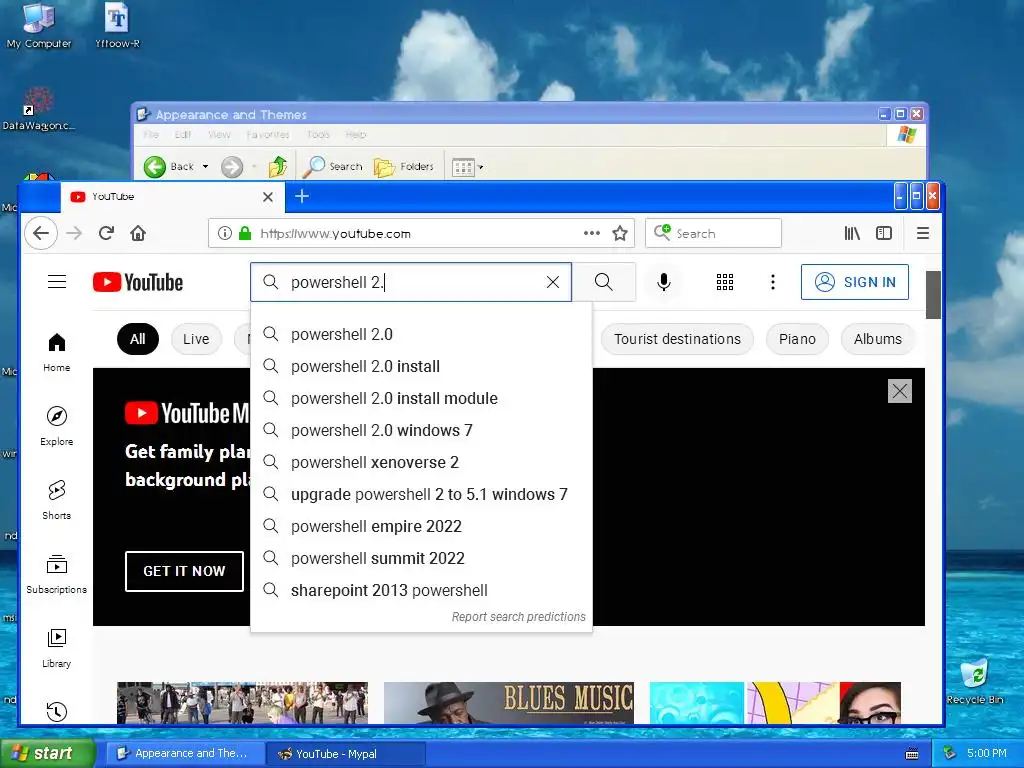Click the Windows Start button
Screen dimensions: 1024x768
pos(47,753)
